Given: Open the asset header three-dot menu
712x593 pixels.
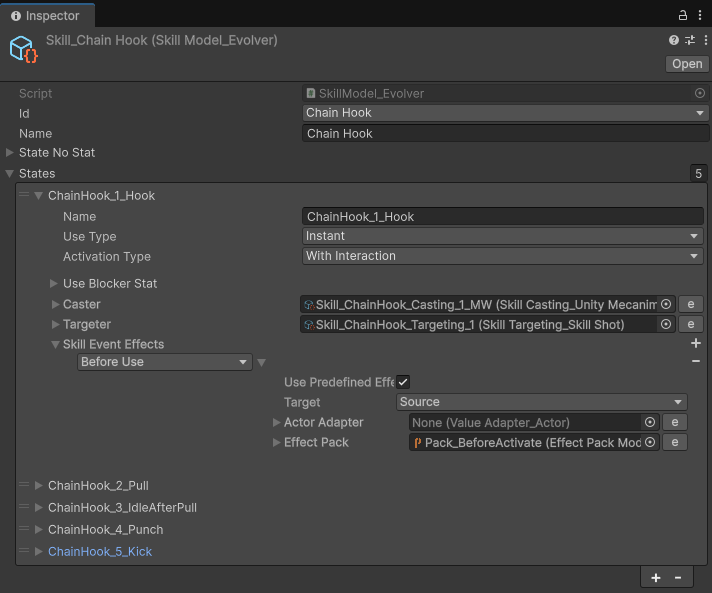Looking at the screenshot, I should click(x=706, y=40).
